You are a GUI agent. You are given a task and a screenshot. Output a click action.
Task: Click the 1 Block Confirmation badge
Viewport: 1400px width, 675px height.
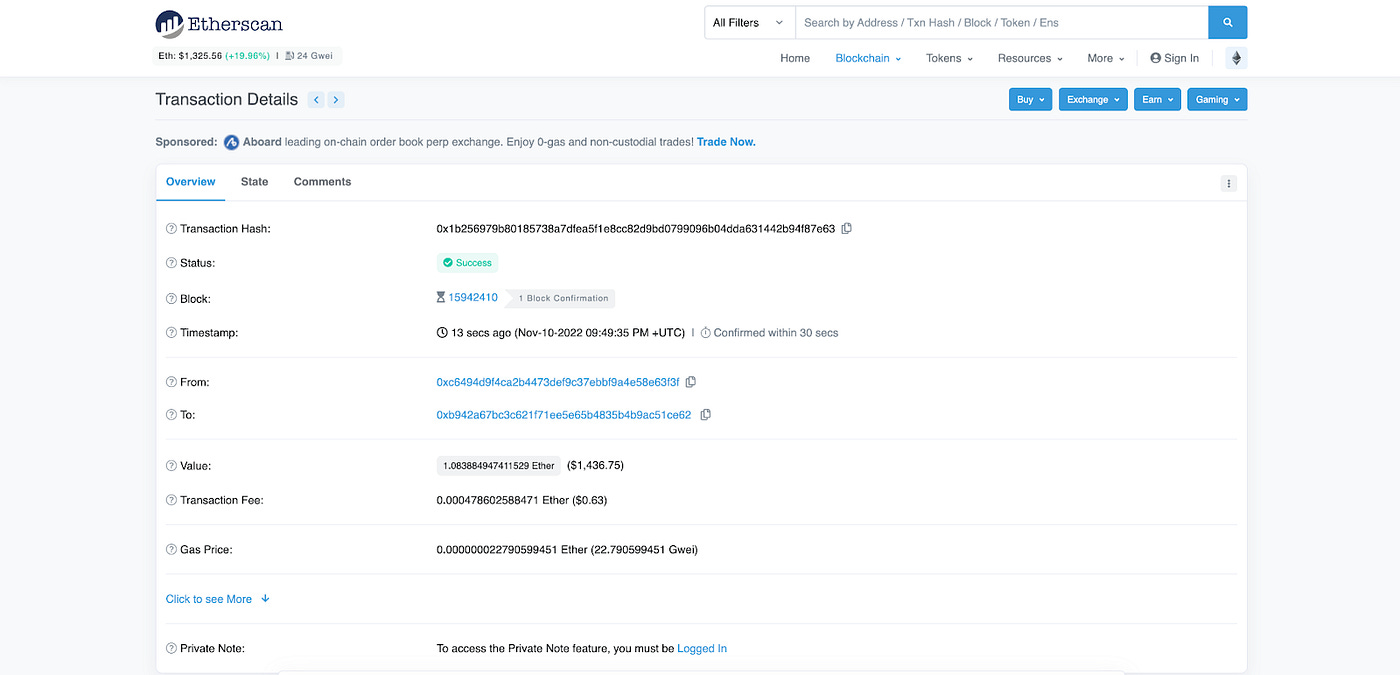tap(560, 298)
